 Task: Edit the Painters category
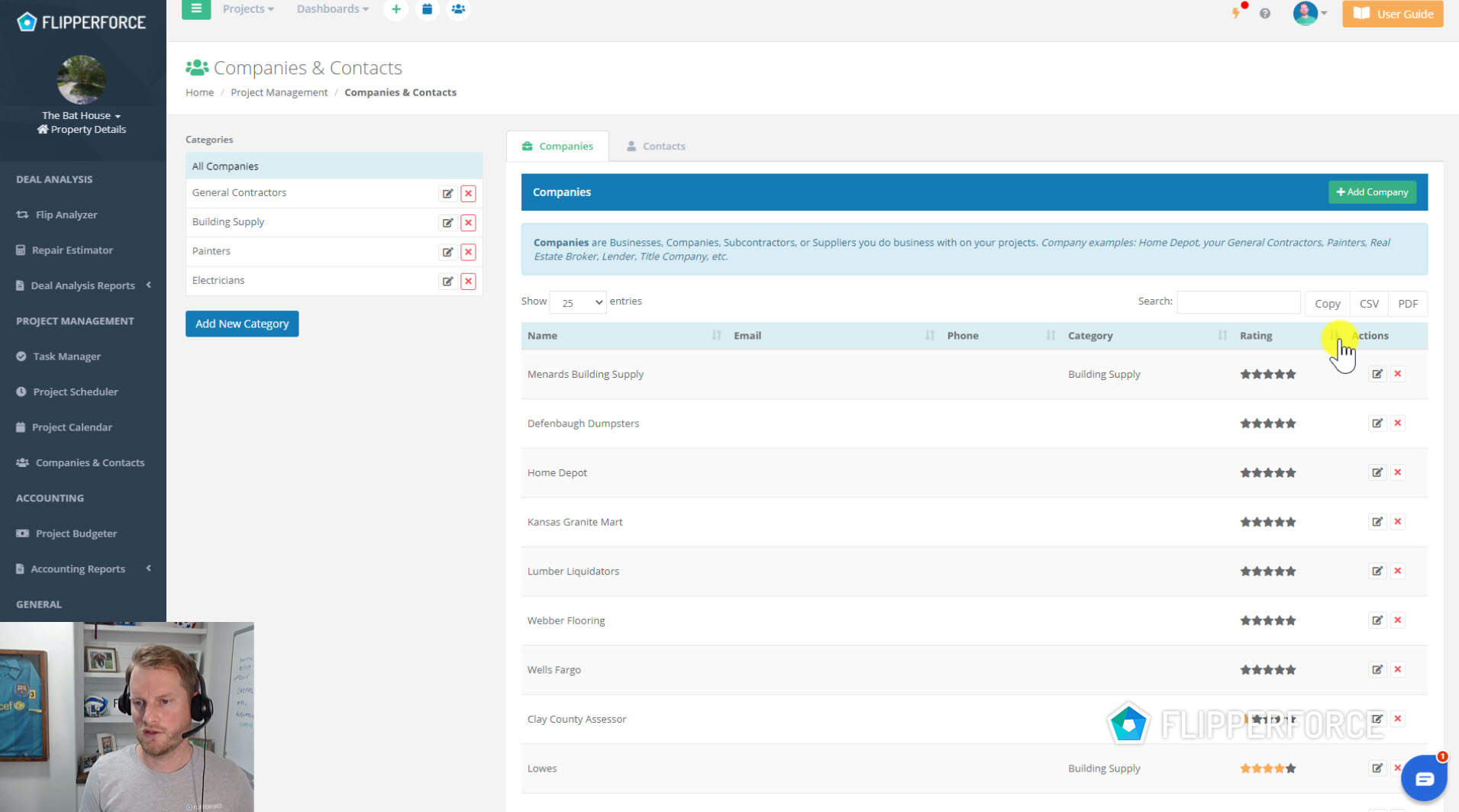(x=447, y=252)
